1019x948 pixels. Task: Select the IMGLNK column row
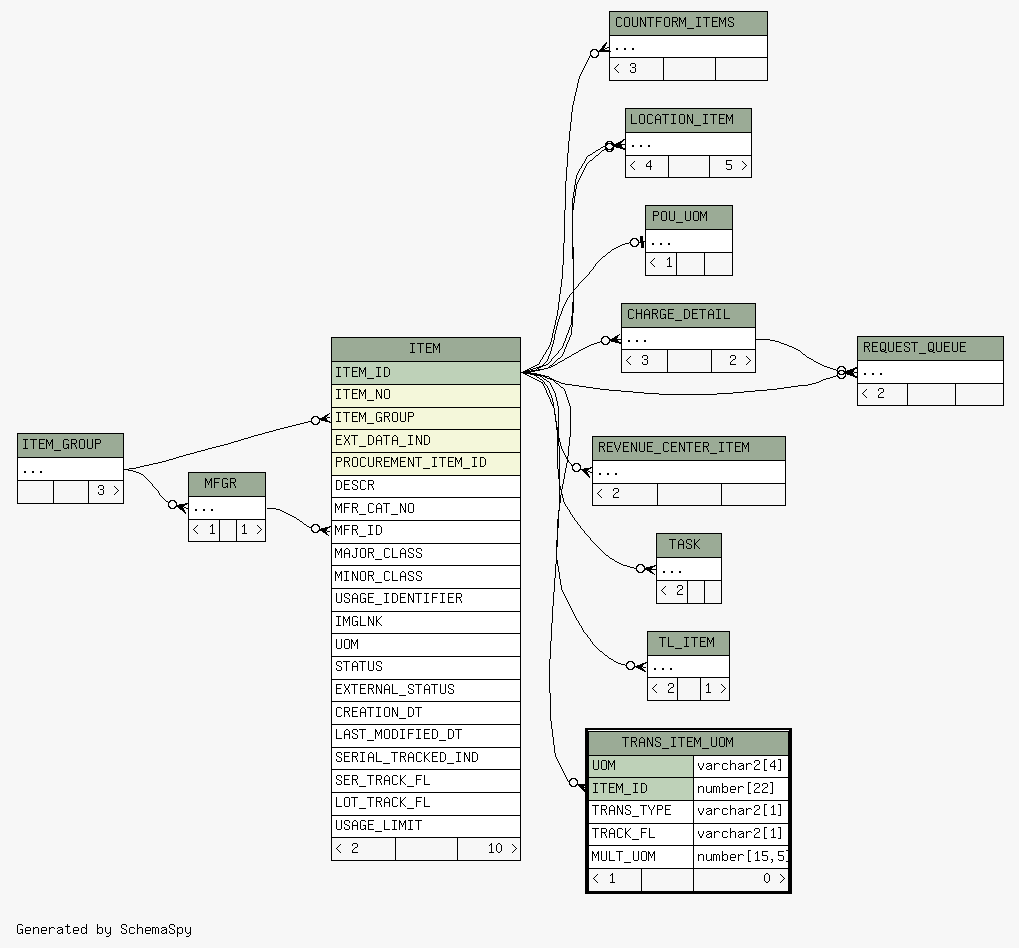[x=426, y=622]
